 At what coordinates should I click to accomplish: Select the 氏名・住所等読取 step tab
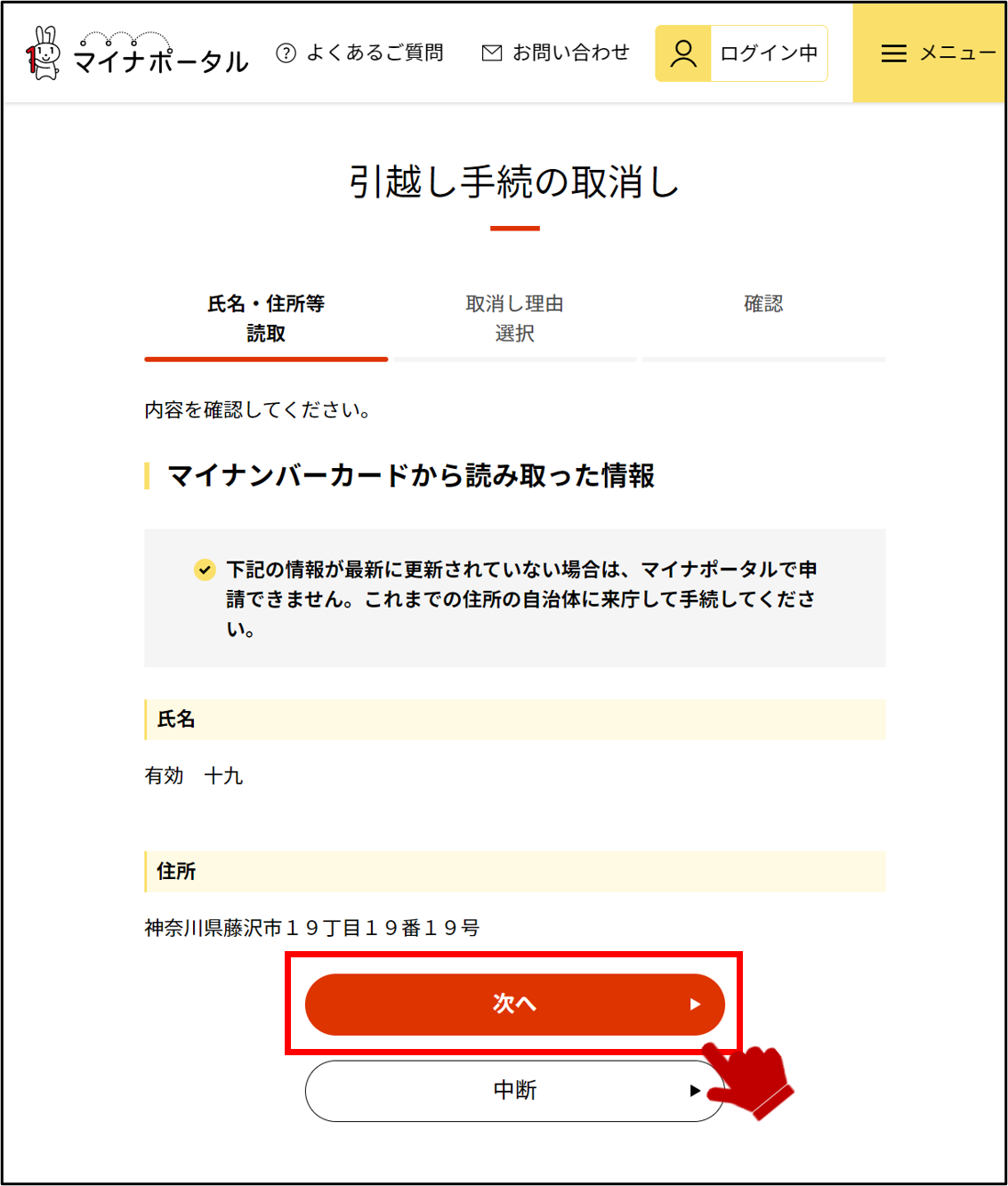266,319
